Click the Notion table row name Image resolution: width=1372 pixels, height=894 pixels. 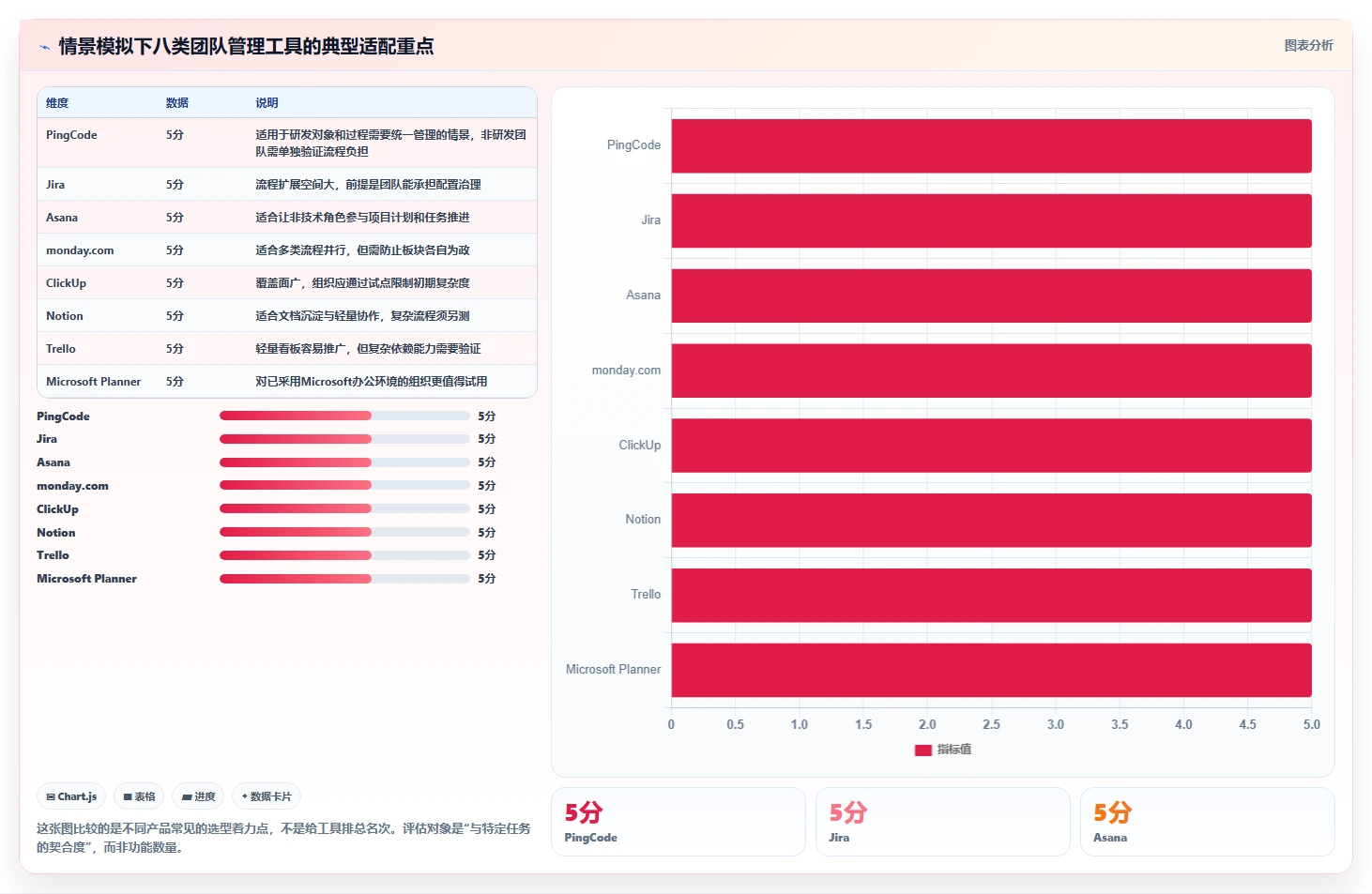point(65,316)
